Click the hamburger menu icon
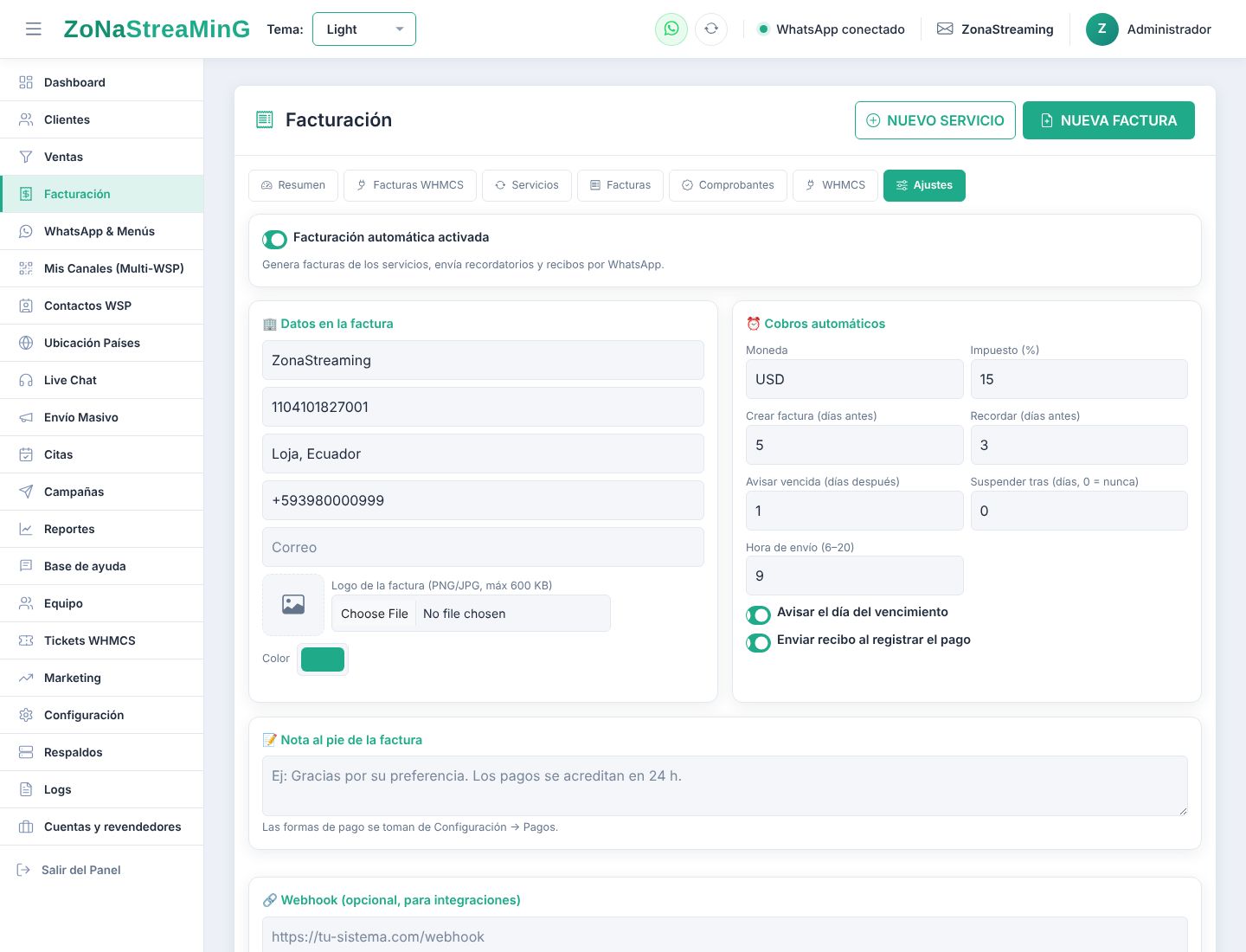Image resolution: width=1246 pixels, height=952 pixels. 34,29
